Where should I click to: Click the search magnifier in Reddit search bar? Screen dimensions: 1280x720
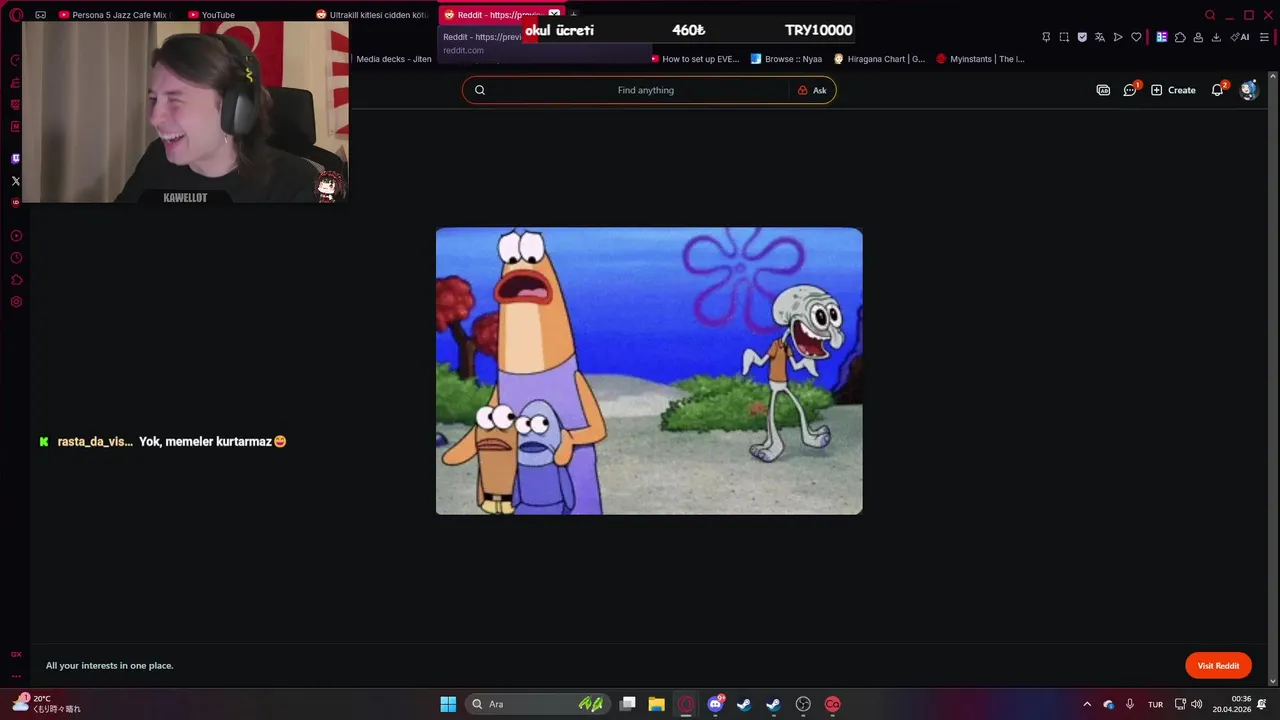coord(480,90)
